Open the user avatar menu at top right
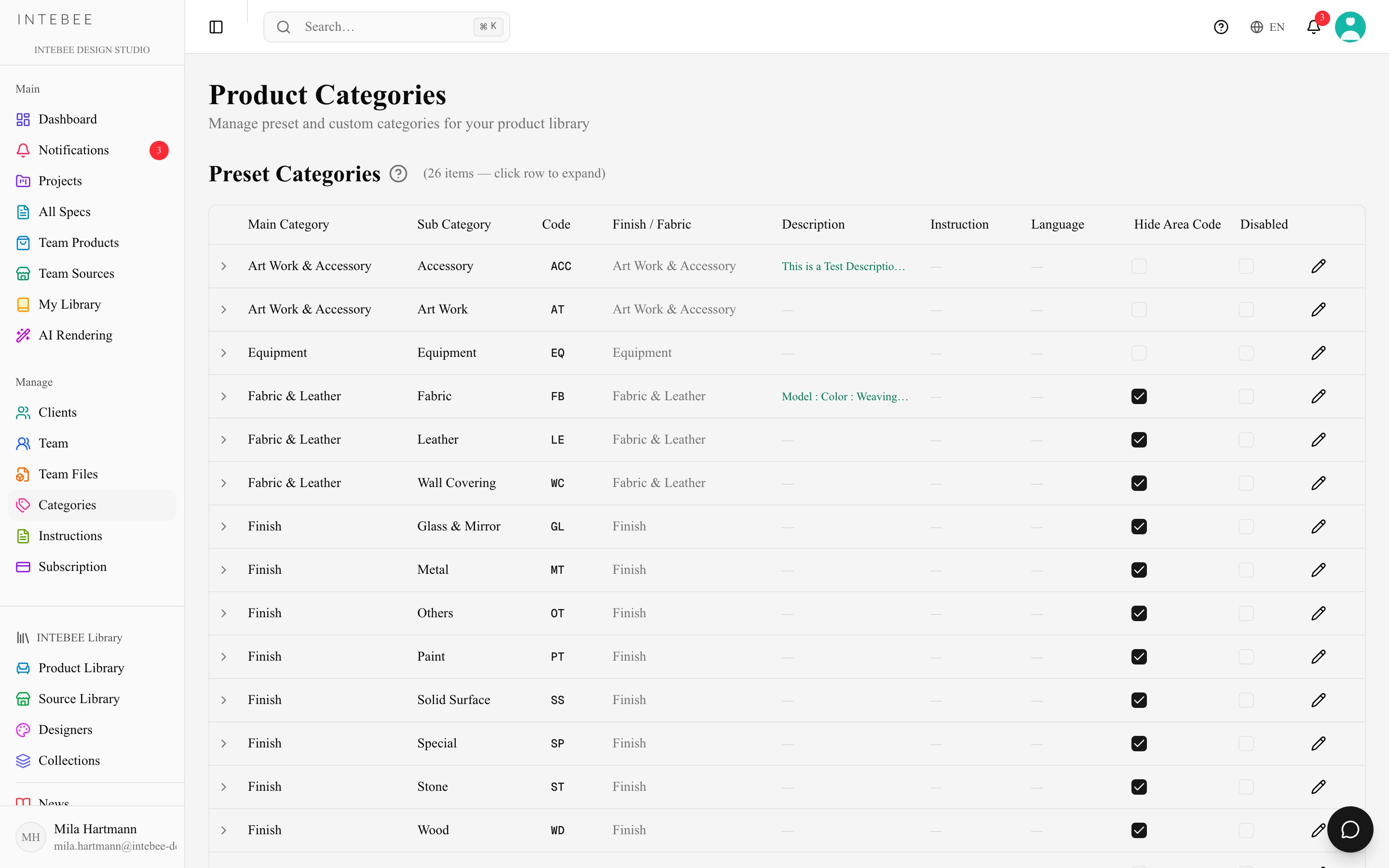Image resolution: width=1389 pixels, height=868 pixels. pyautogui.click(x=1350, y=27)
